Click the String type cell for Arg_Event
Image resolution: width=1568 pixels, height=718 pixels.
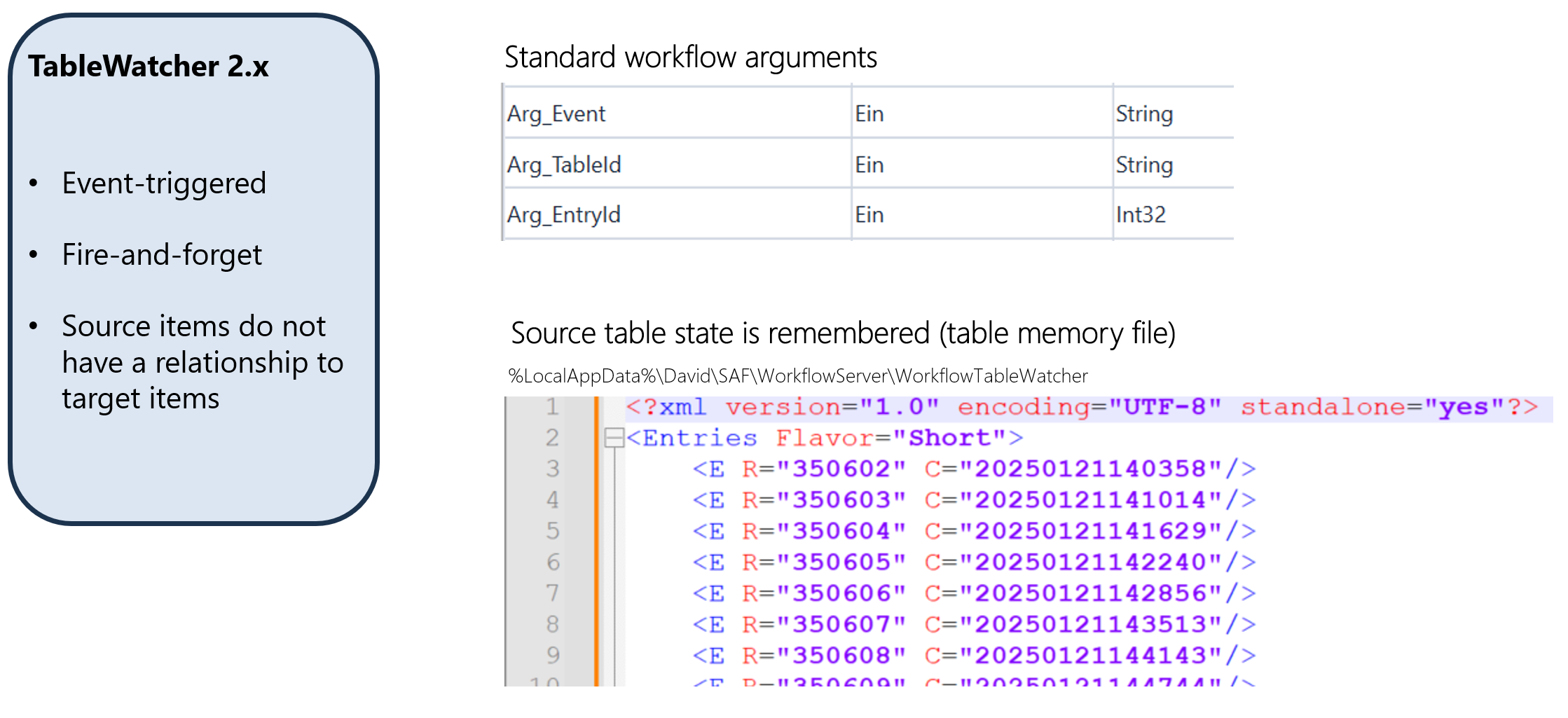click(1144, 113)
